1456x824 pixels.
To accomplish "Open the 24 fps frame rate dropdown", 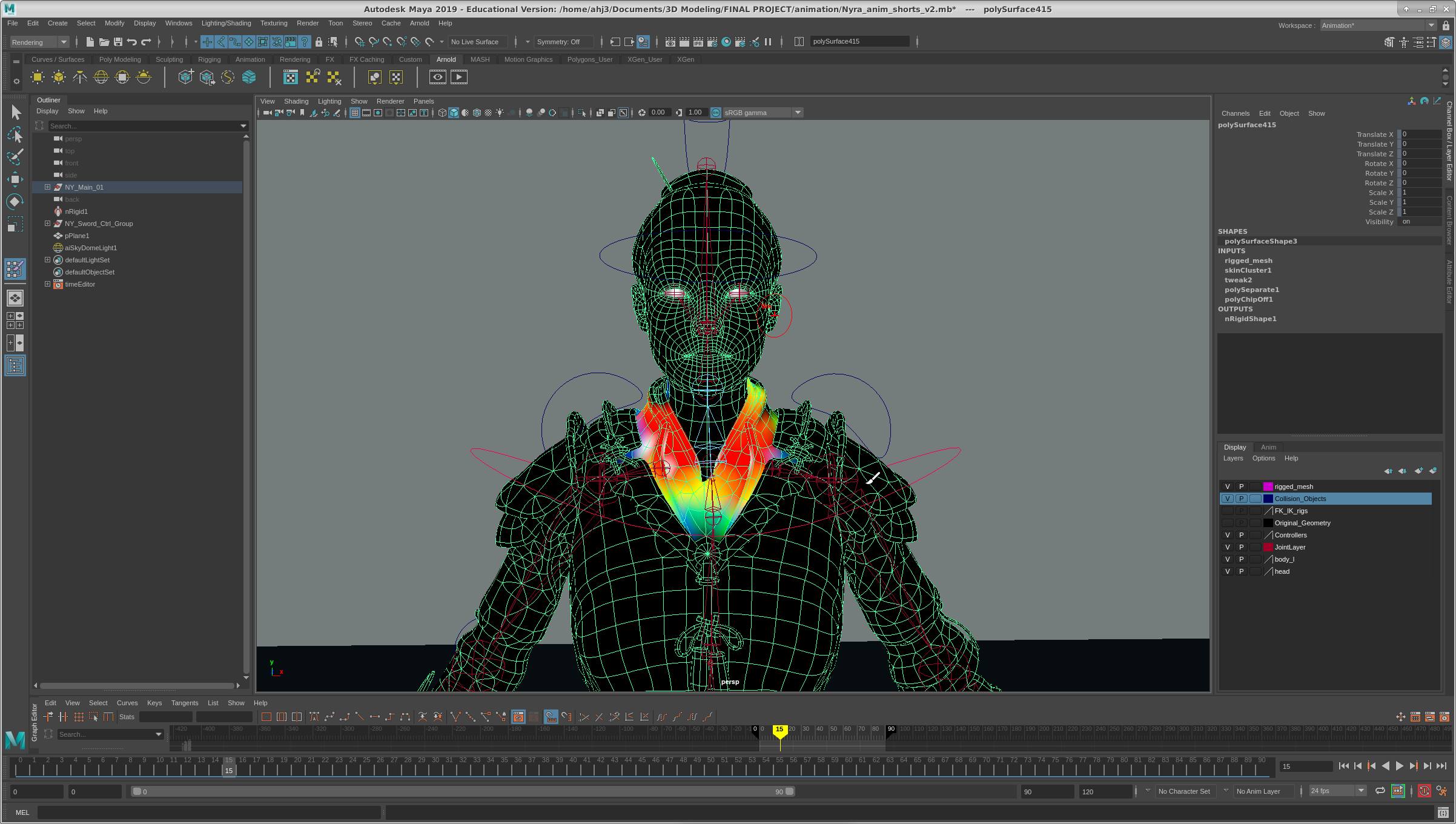I will point(1361,791).
